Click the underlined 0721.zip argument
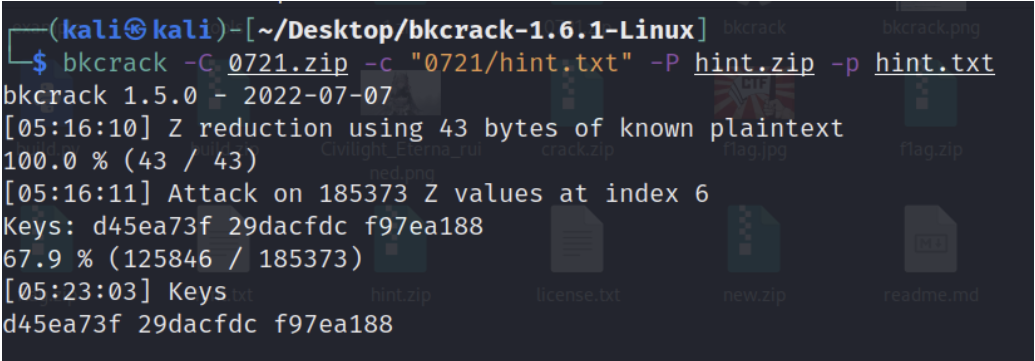 288,63
